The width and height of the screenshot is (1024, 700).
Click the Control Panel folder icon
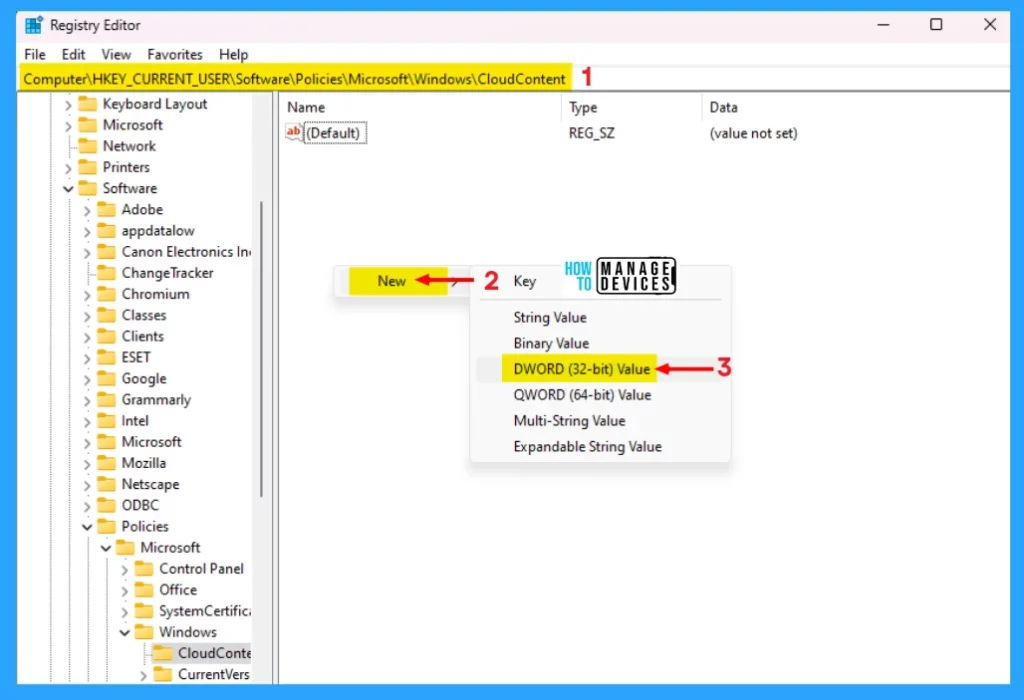click(144, 569)
